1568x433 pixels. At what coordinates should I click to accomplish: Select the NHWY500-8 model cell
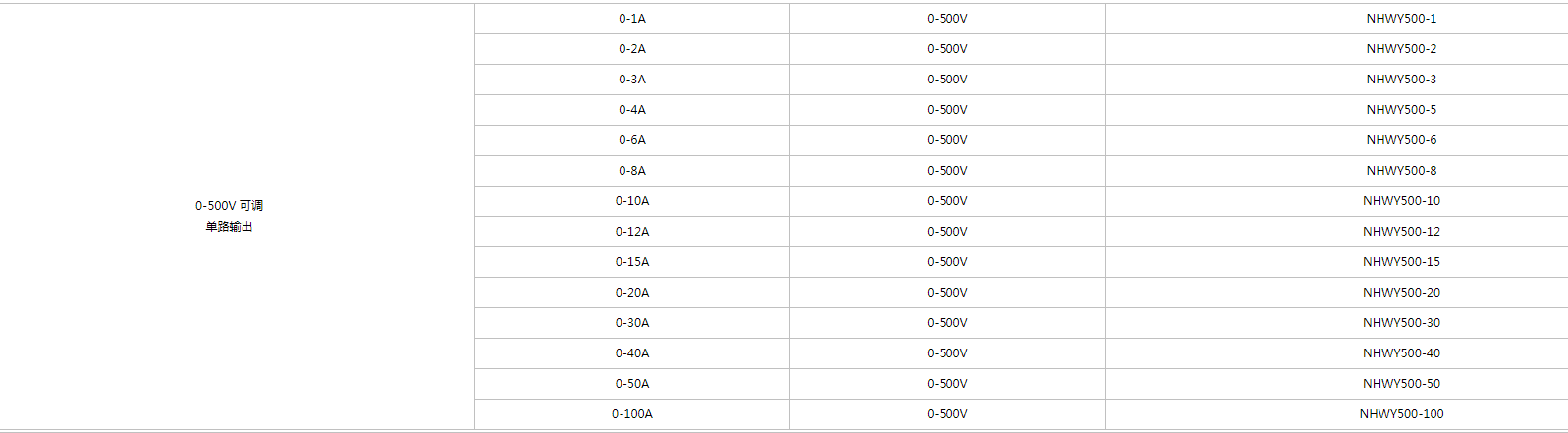tap(1401, 171)
